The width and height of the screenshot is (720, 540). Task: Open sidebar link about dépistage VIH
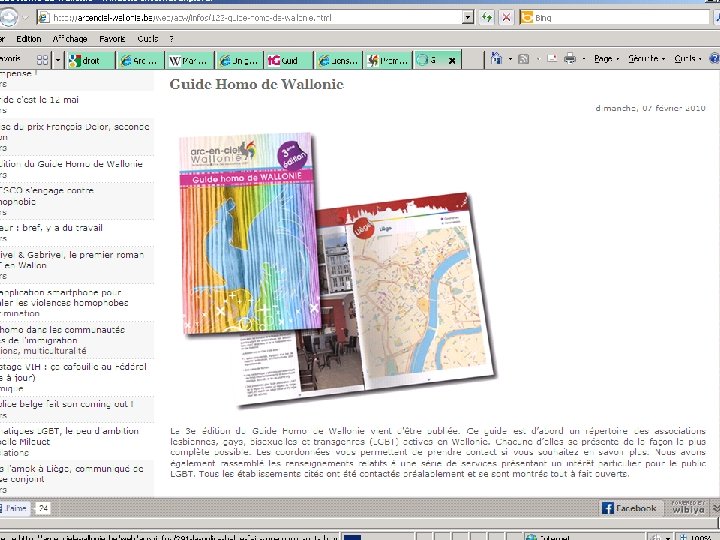(x=73, y=372)
